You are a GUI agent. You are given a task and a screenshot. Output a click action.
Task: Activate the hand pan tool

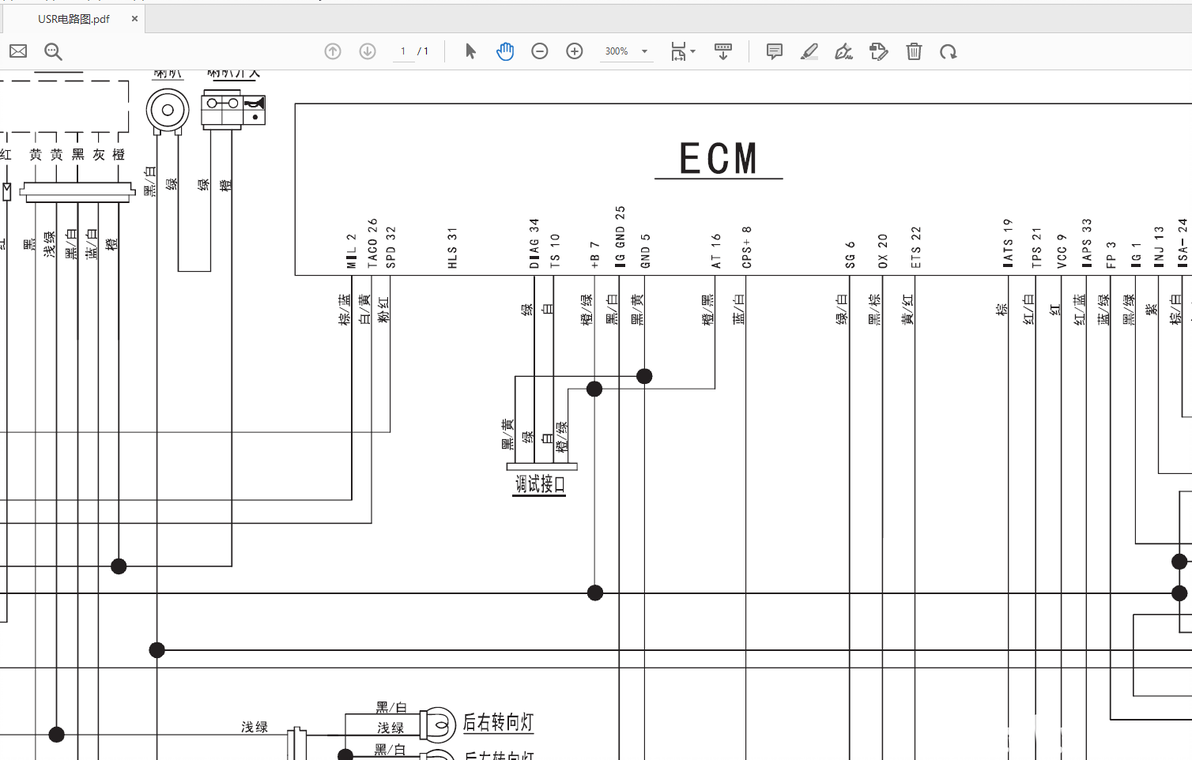[x=505, y=52]
